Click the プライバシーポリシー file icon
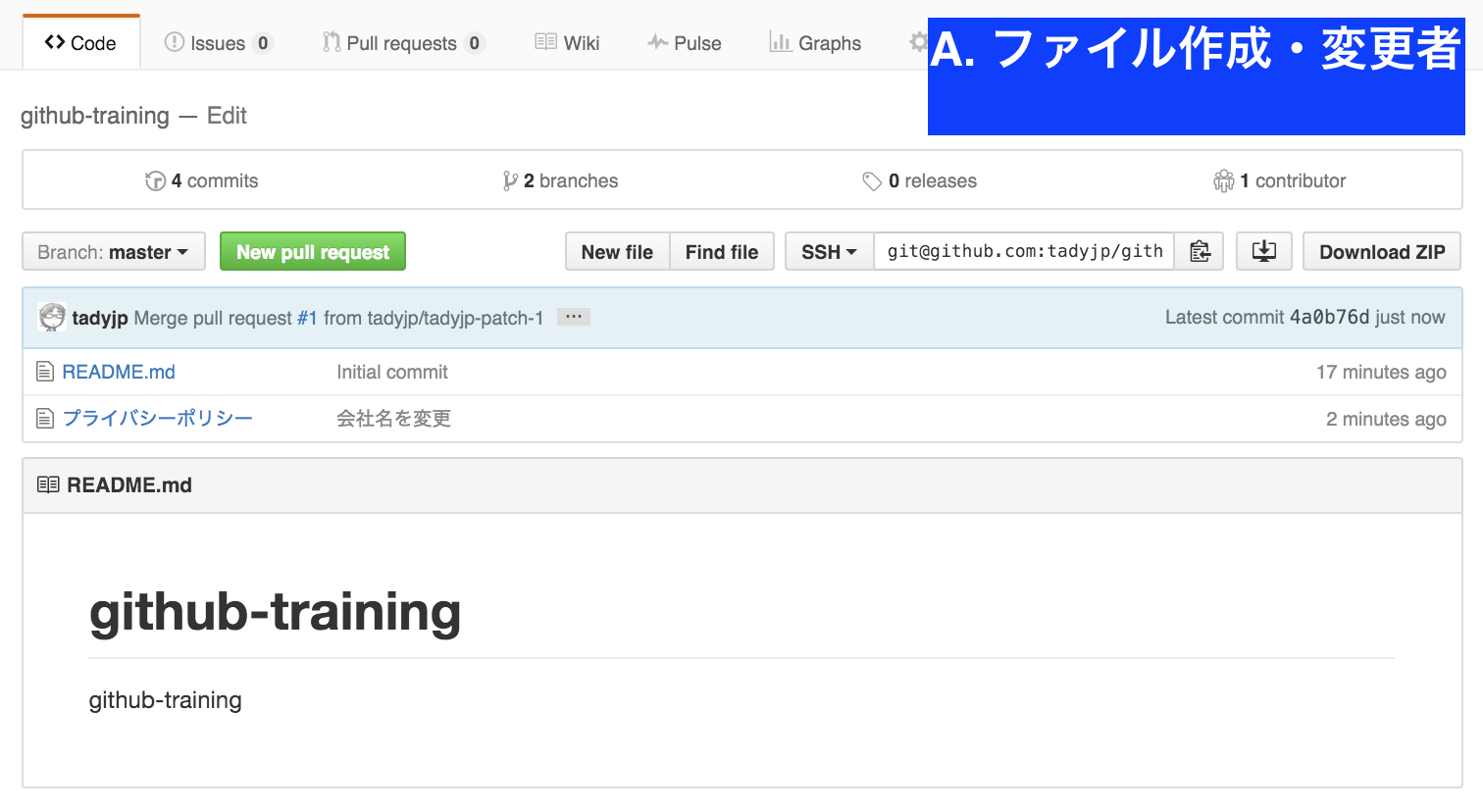The height and width of the screenshot is (812, 1483). tap(45, 419)
